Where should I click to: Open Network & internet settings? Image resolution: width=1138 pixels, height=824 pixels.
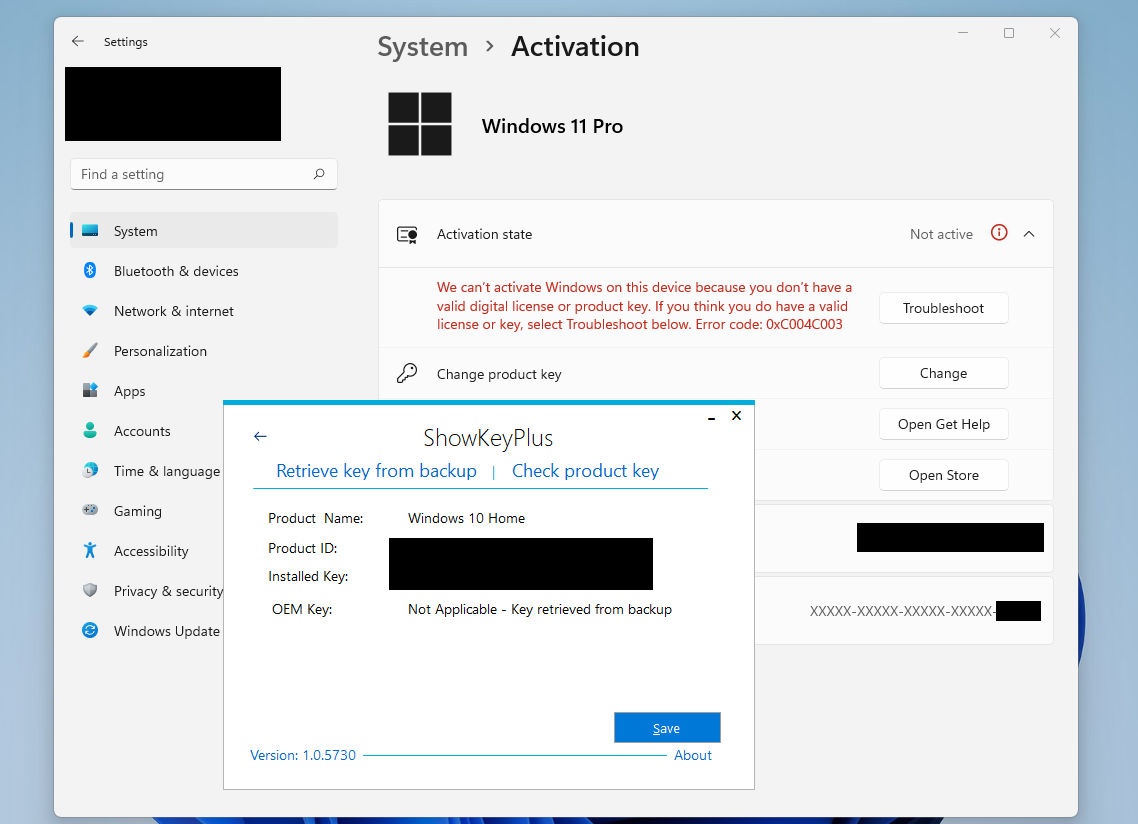204,311
